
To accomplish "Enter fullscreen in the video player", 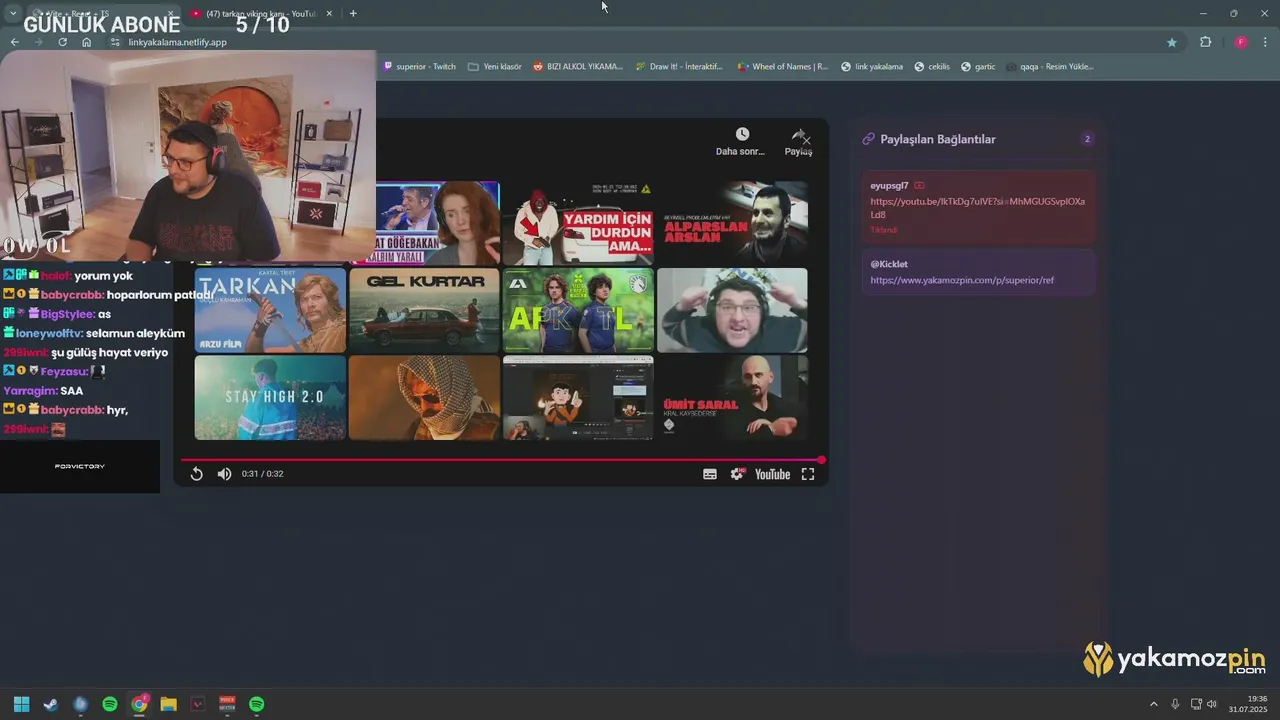I will pos(808,474).
